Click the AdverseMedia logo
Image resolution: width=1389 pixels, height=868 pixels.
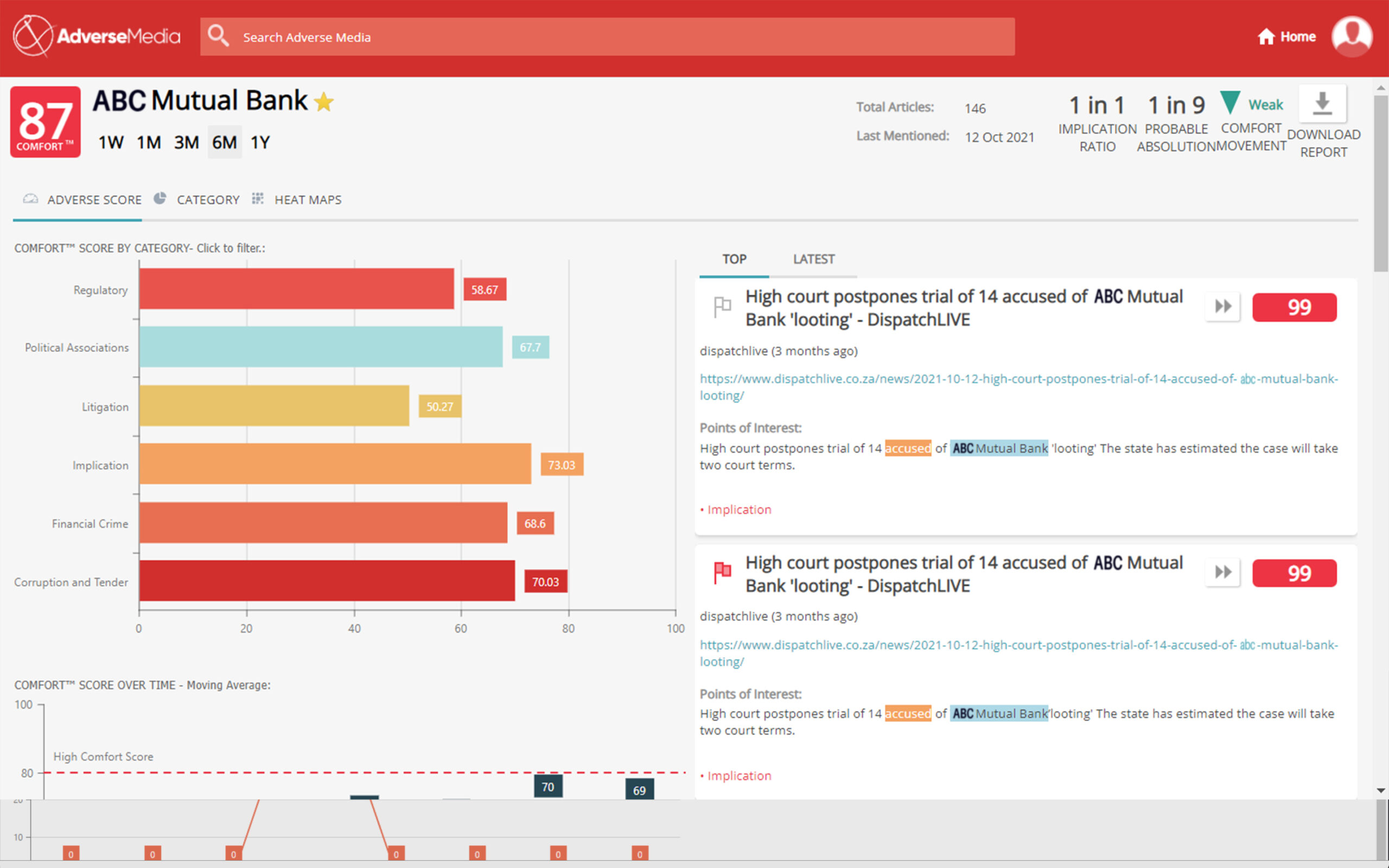pos(97,36)
